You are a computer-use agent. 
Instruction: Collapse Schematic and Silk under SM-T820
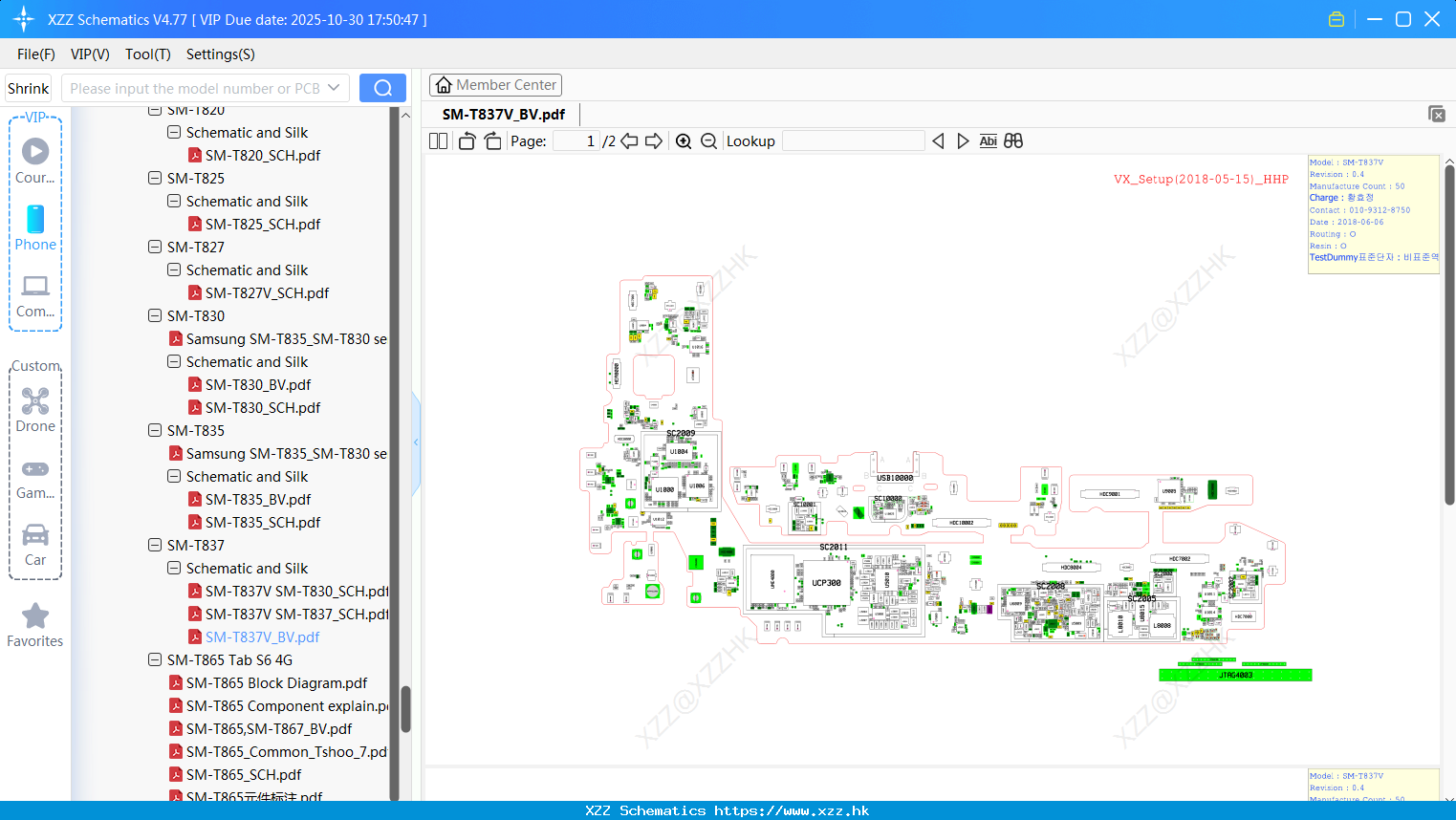tap(174, 132)
